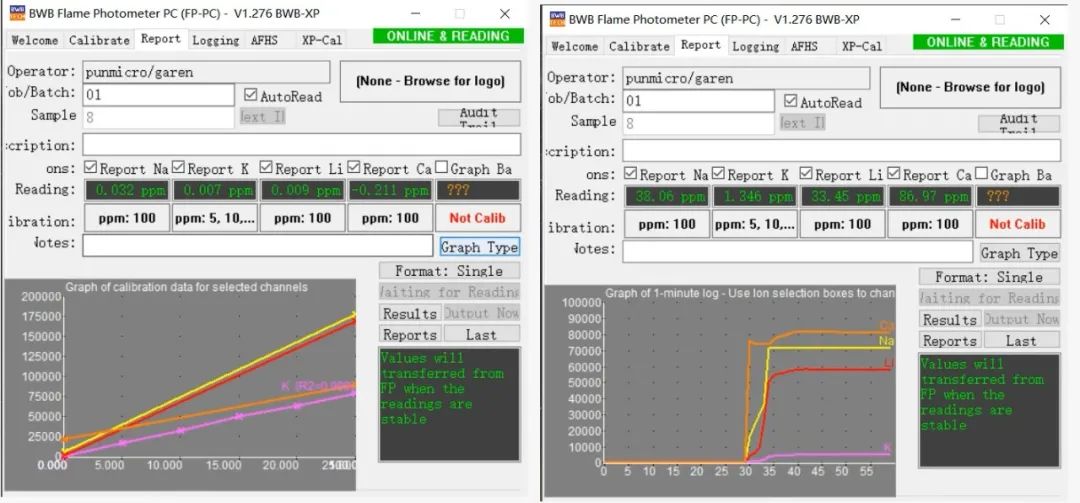Toggle AutoRead checkbox in the left window
Image resolution: width=1080 pixels, height=503 pixels.
[x=251, y=96]
